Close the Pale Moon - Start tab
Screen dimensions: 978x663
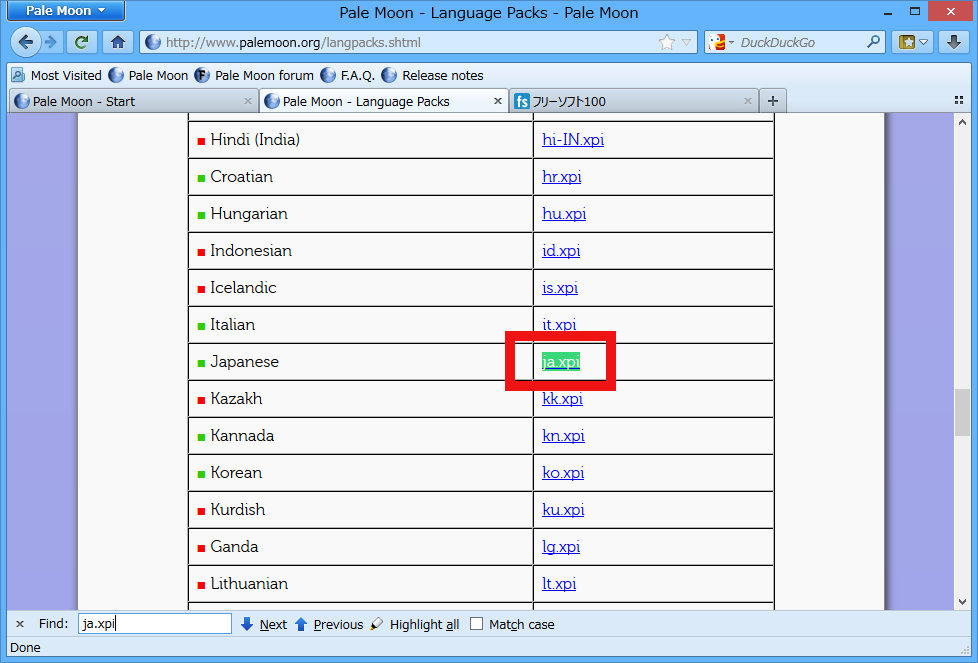[x=248, y=101]
